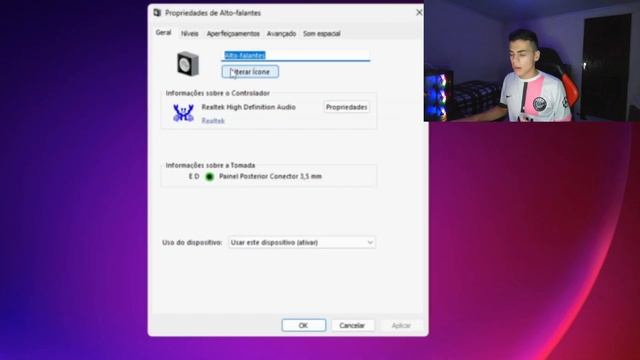The image size is (640, 360).
Task: Open the Som espacial tab
Action: [322, 33]
